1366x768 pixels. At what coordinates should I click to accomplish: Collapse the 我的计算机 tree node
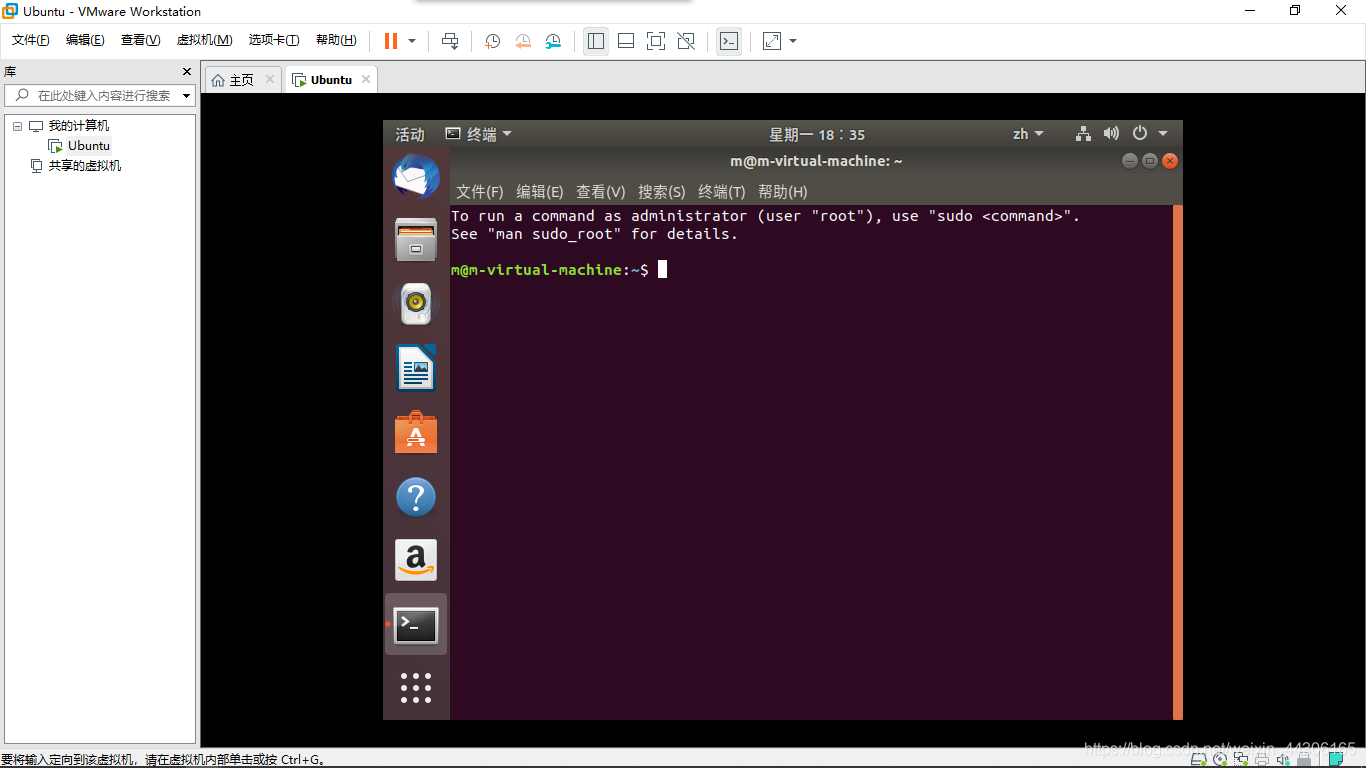tap(17, 126)
